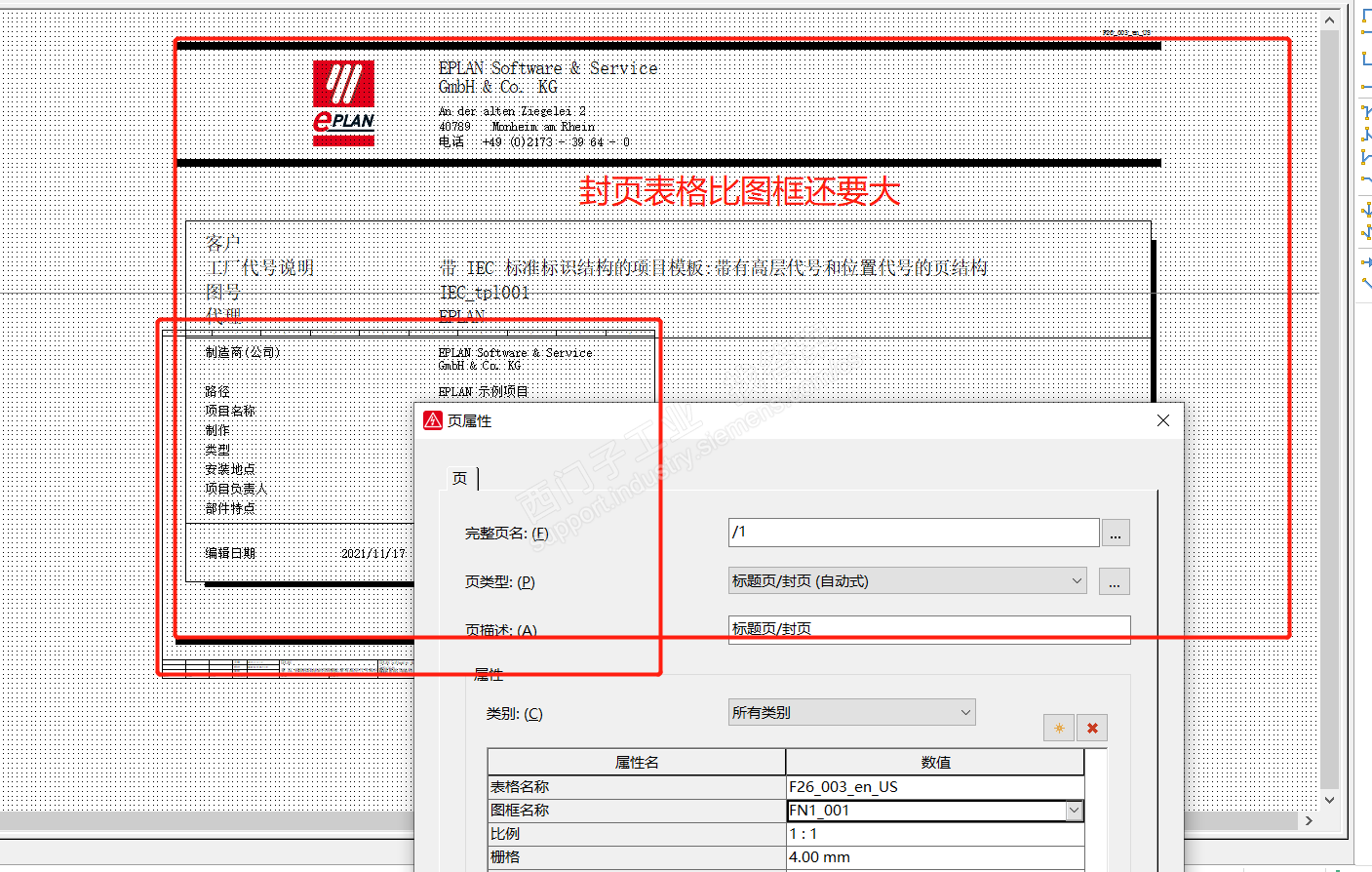Click the IEC_tpl001 text on the drawing

[485, 293]
